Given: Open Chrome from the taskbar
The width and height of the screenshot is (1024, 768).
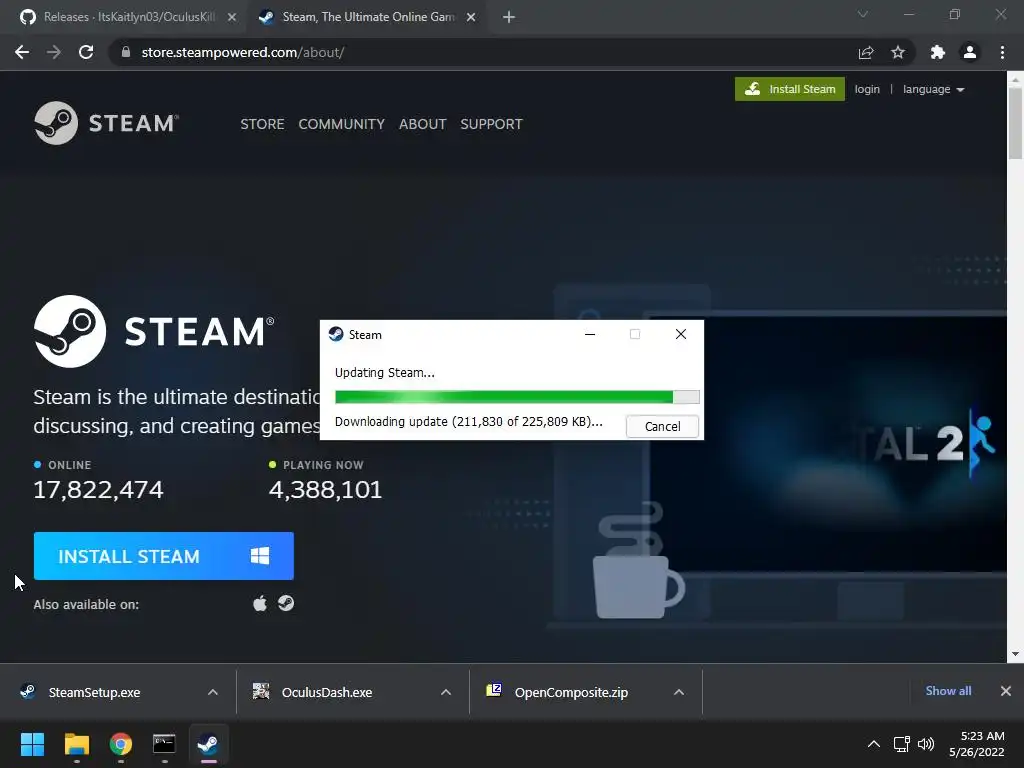Looking at the screenshot, I should [x=120, y=744].
